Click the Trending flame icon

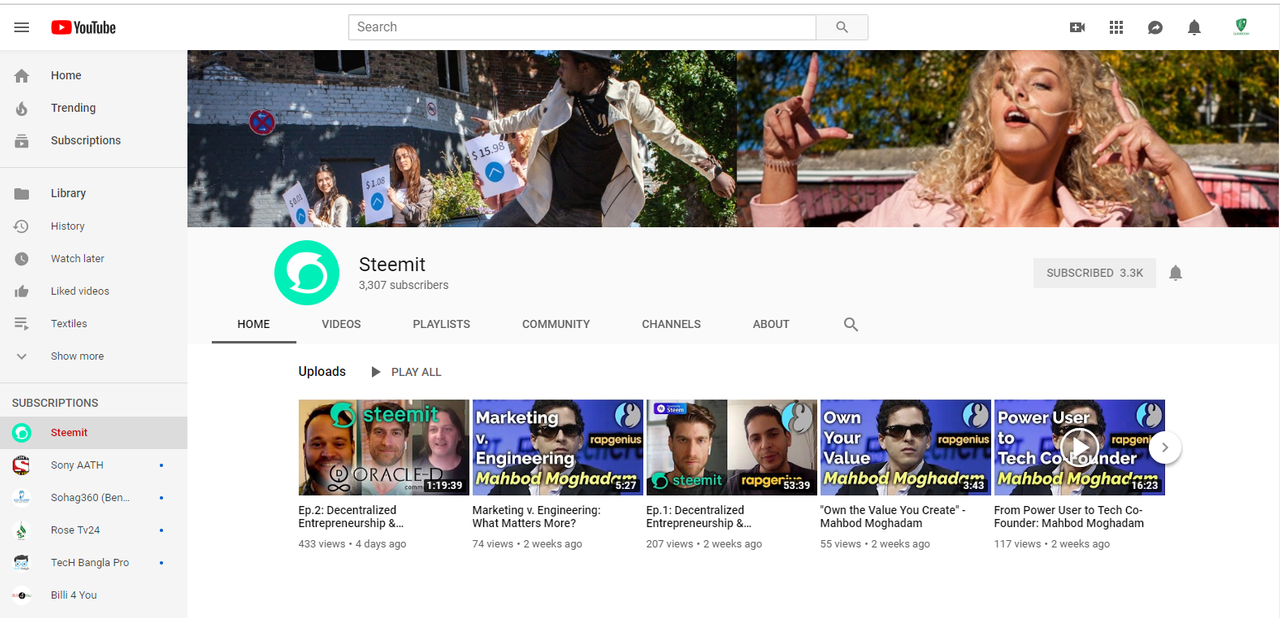pyautogui.click(x=22, y=108)
